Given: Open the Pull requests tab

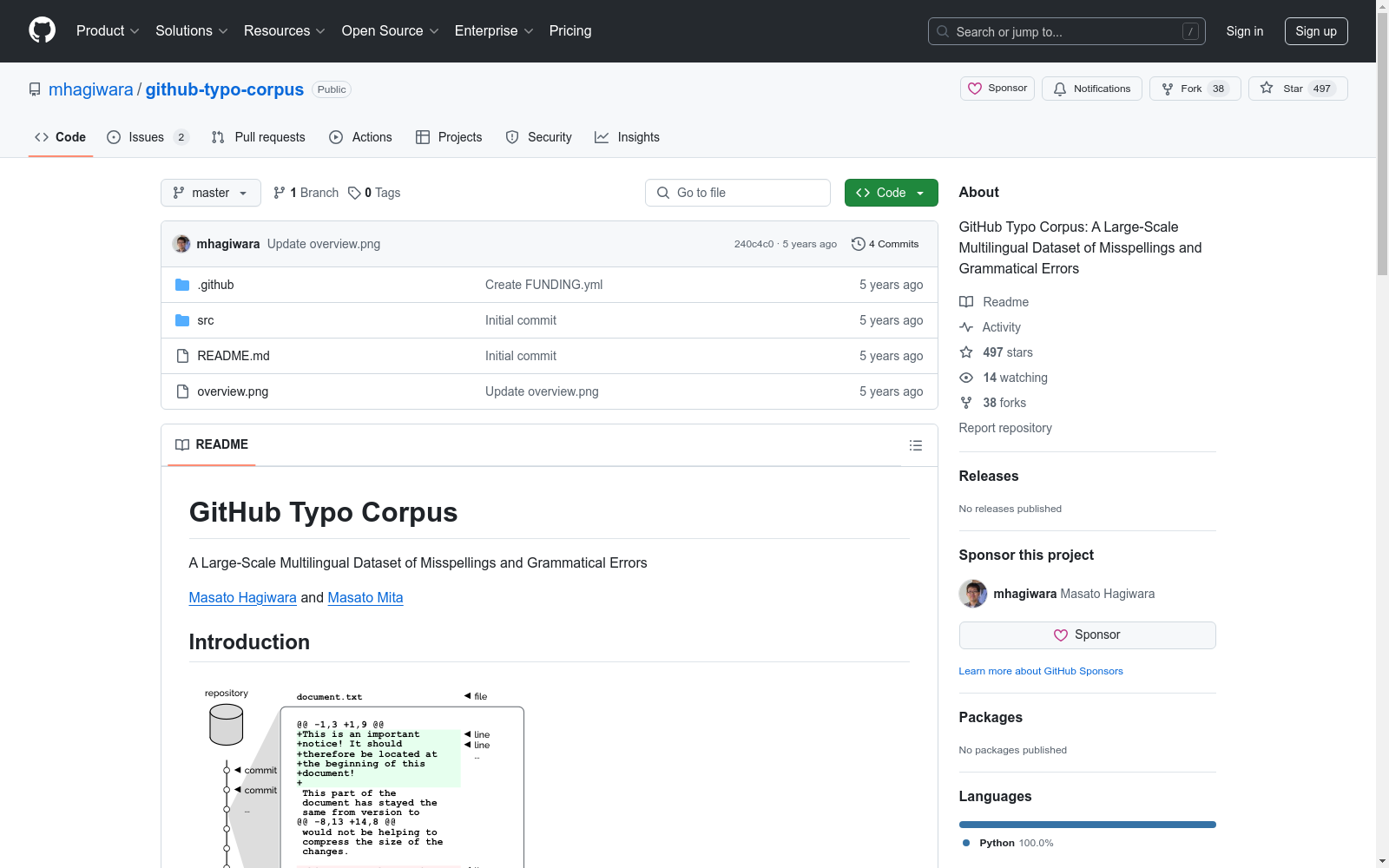Looking at the screenshot, I should [259, 137].
